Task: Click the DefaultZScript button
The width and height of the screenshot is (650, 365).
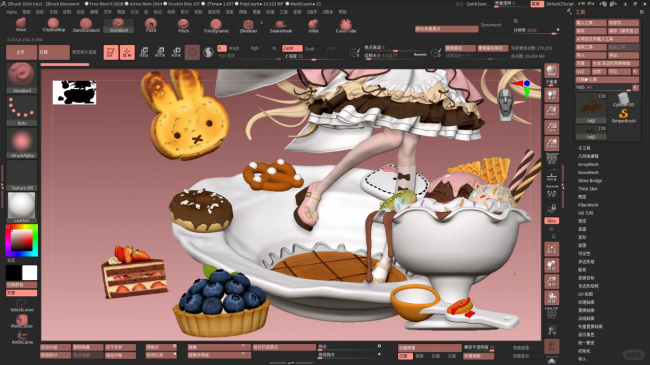Action: [560, 4]
